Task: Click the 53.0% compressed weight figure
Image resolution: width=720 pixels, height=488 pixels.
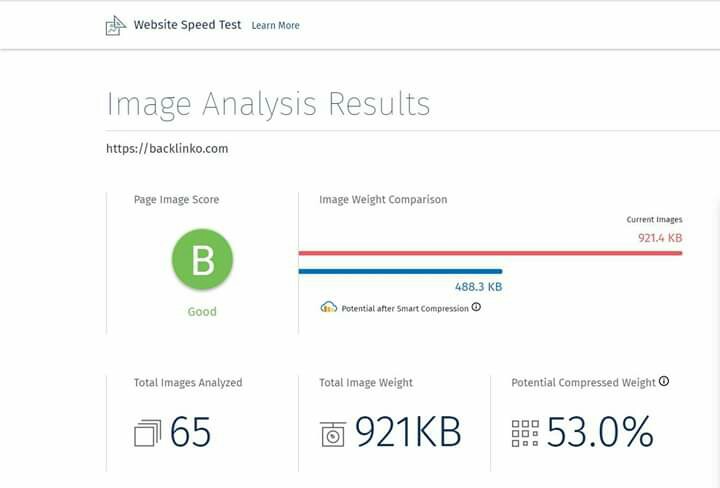Action: [600, 432]
